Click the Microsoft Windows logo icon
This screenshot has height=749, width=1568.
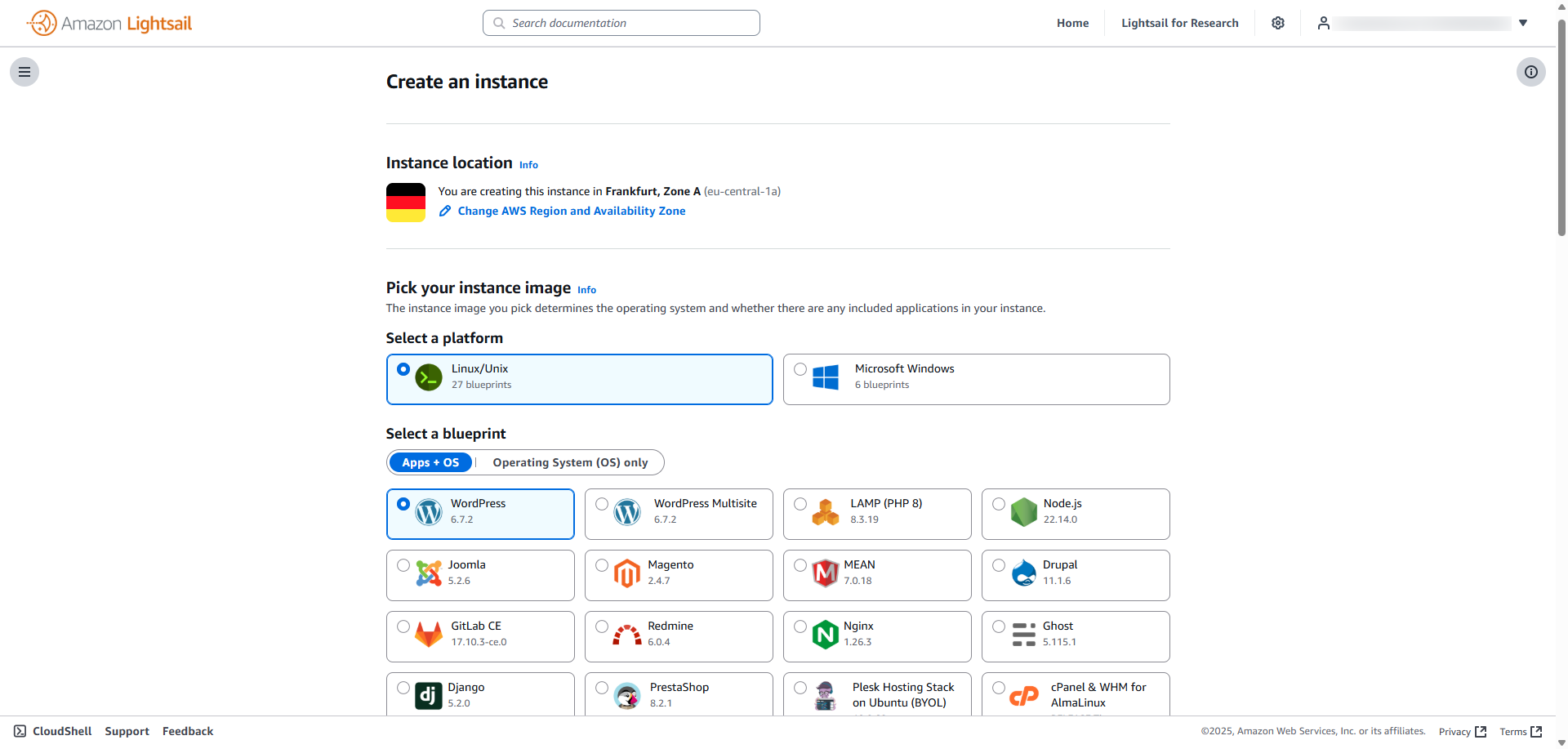tap(826, 377)
